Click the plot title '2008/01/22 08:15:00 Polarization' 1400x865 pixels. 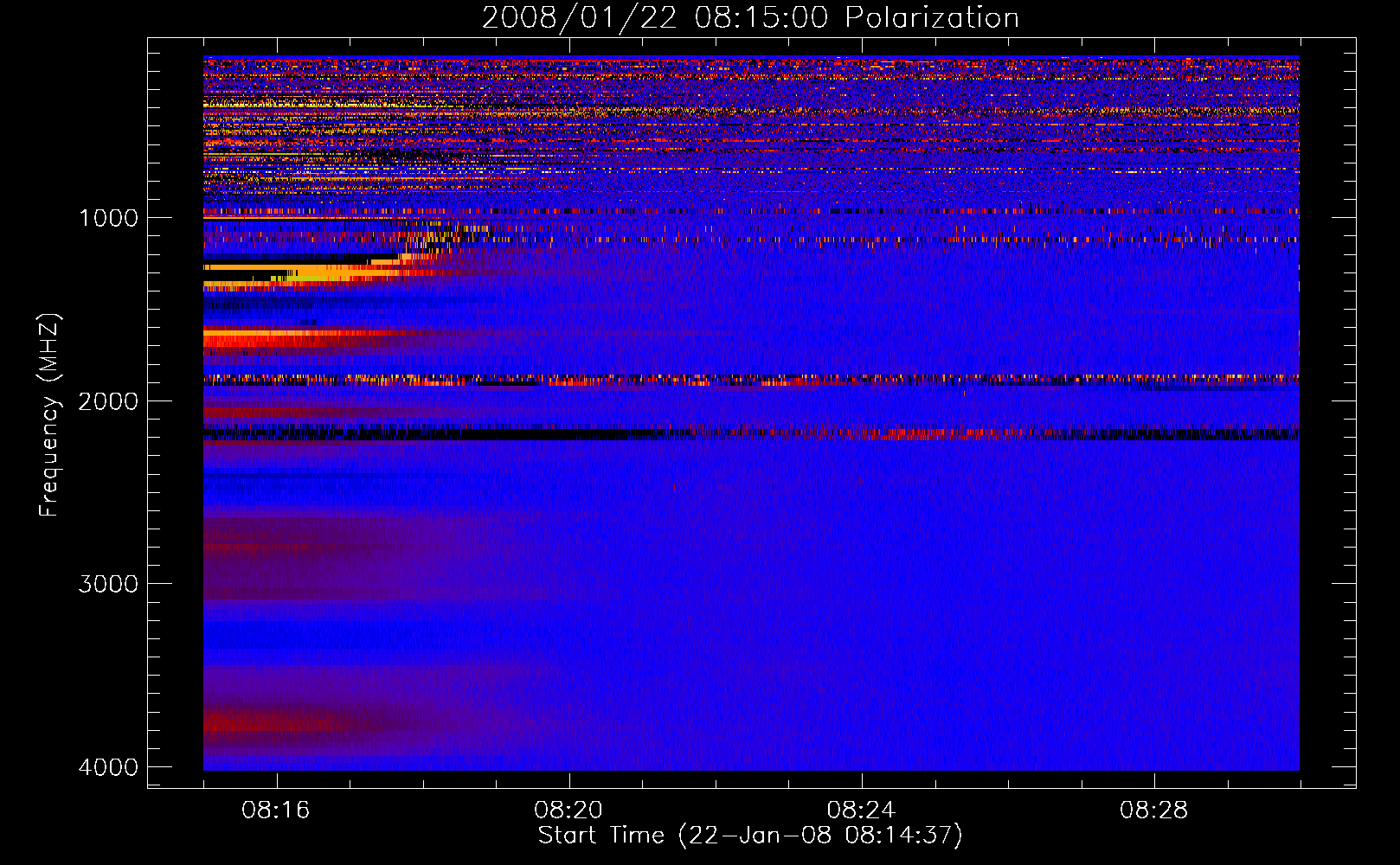click(750, 17)
